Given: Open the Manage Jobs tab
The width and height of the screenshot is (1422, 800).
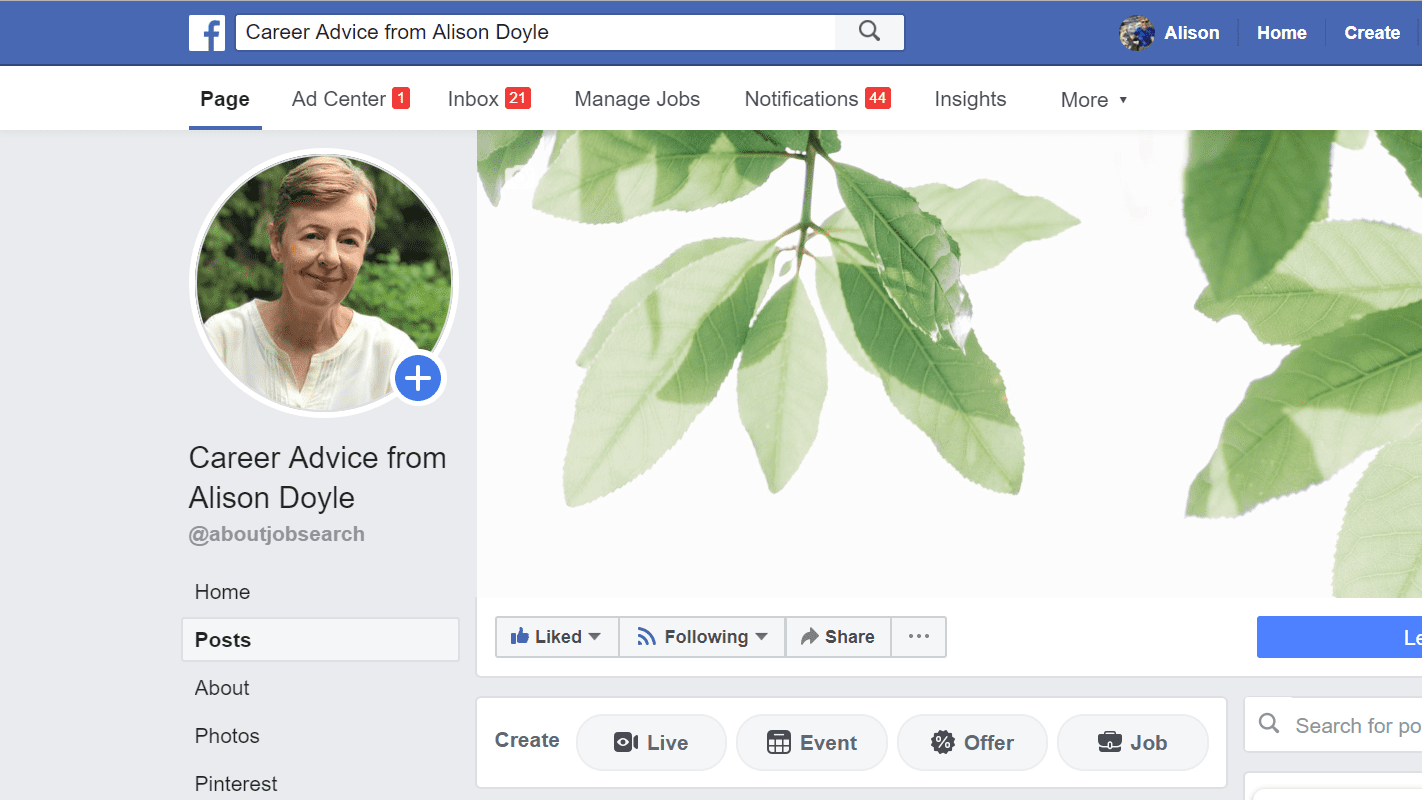Looking at the screenshot, I should click(637, 99).
